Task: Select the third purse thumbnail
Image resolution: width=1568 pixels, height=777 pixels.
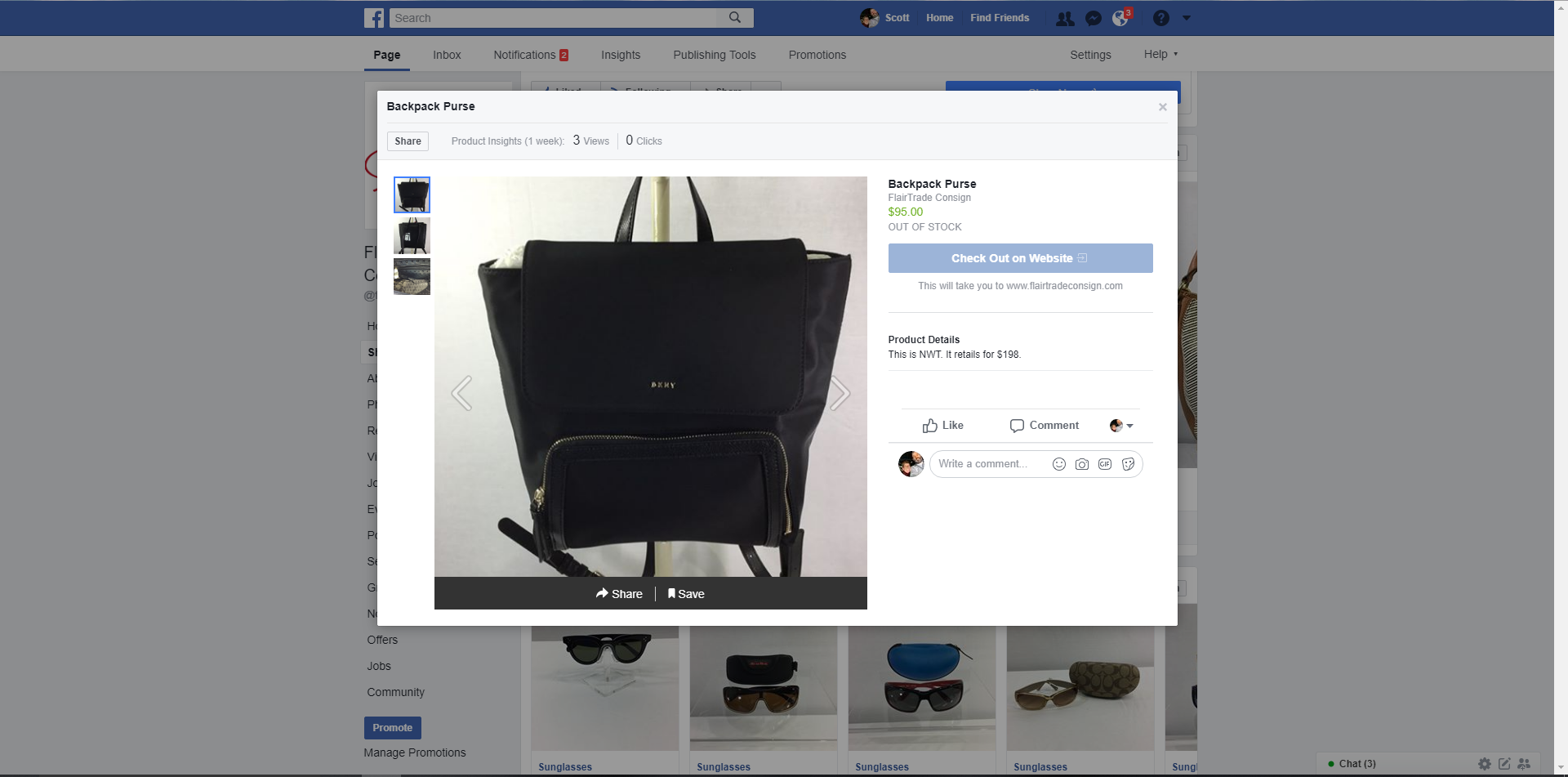Action: pyautogui.click(x=412, y=277)
